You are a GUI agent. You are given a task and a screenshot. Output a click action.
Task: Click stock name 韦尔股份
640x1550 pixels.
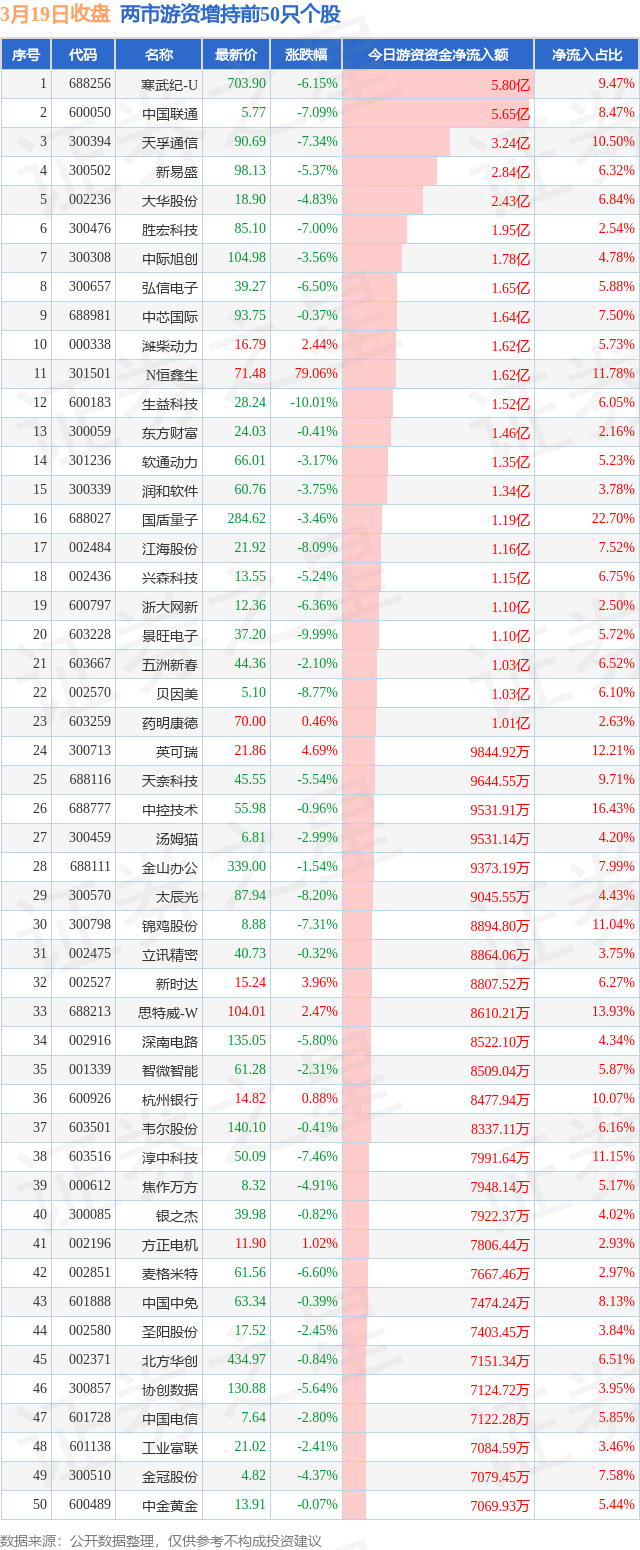(x=170, y=1129)
